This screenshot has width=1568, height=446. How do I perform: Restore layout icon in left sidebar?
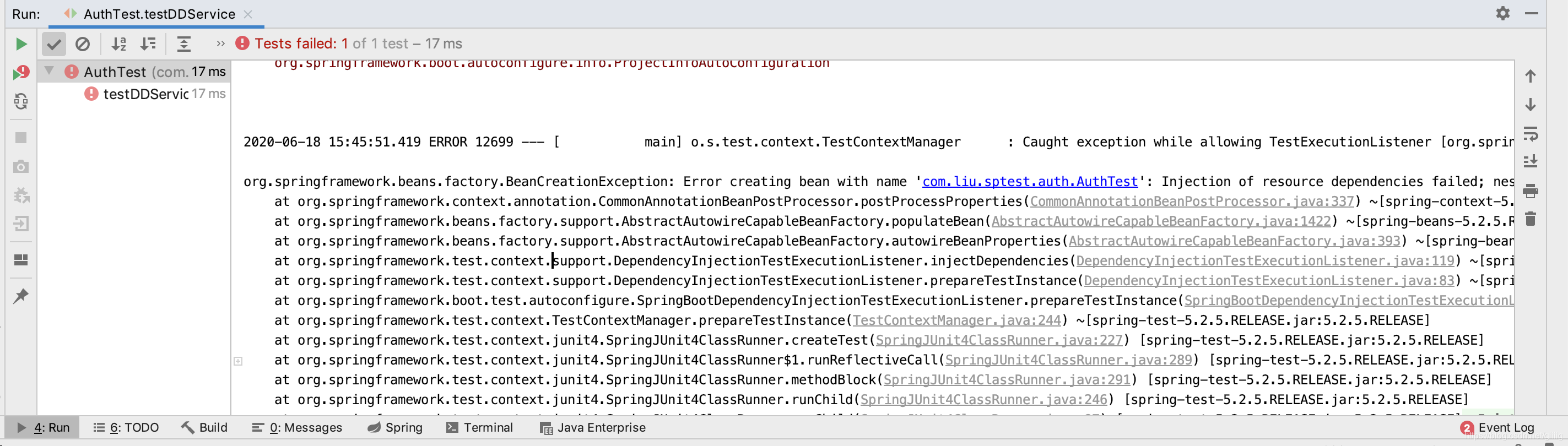click(x=21, y=260)
